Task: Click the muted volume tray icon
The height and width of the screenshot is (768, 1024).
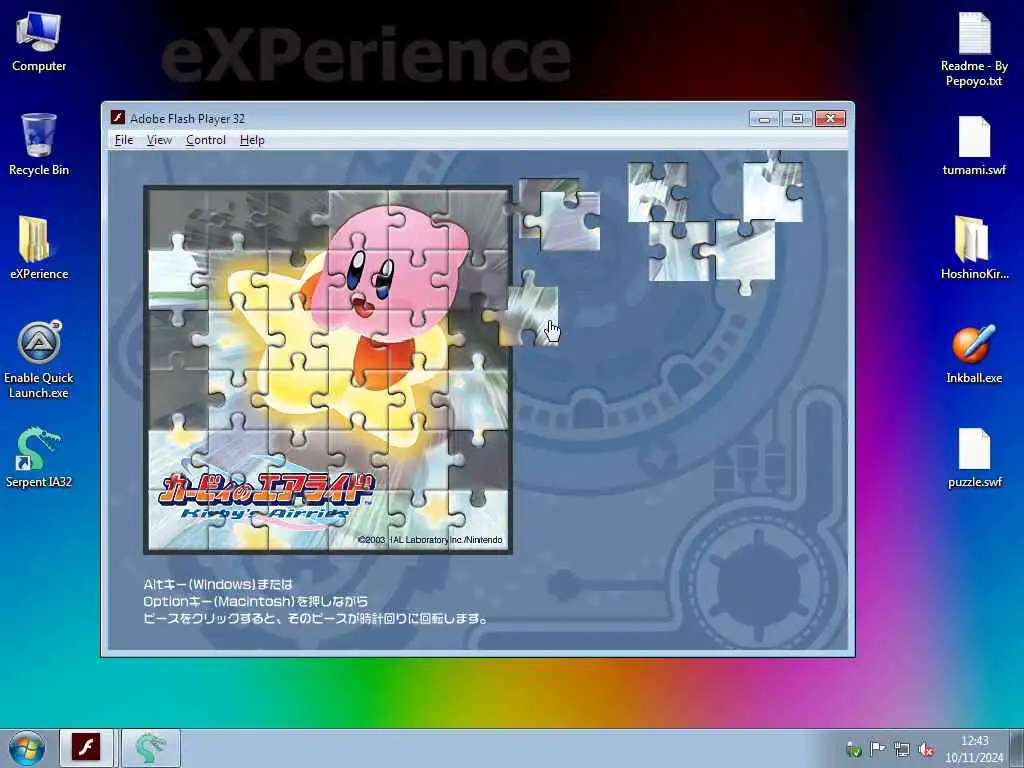Action: click(926, 750)
